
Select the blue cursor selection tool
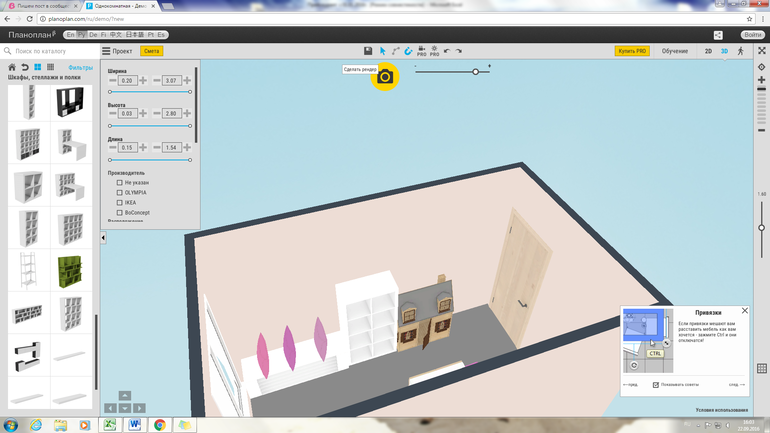(382, 51)
